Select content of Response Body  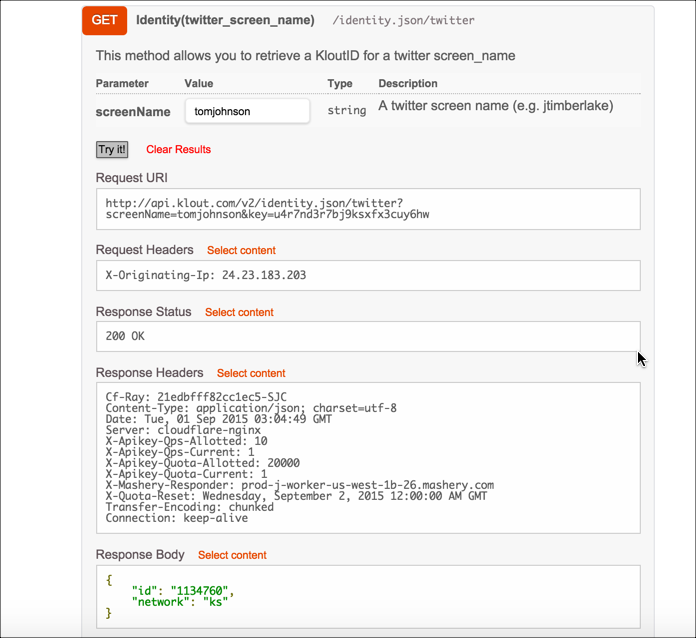[232, 555]
